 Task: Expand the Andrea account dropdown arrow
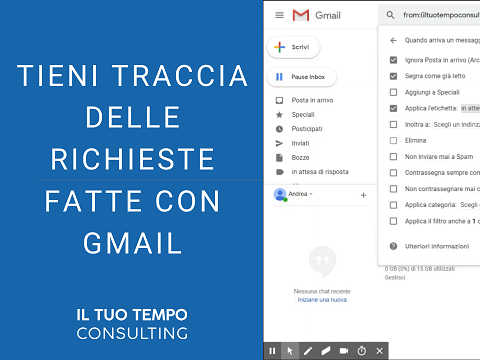point(311,194)
